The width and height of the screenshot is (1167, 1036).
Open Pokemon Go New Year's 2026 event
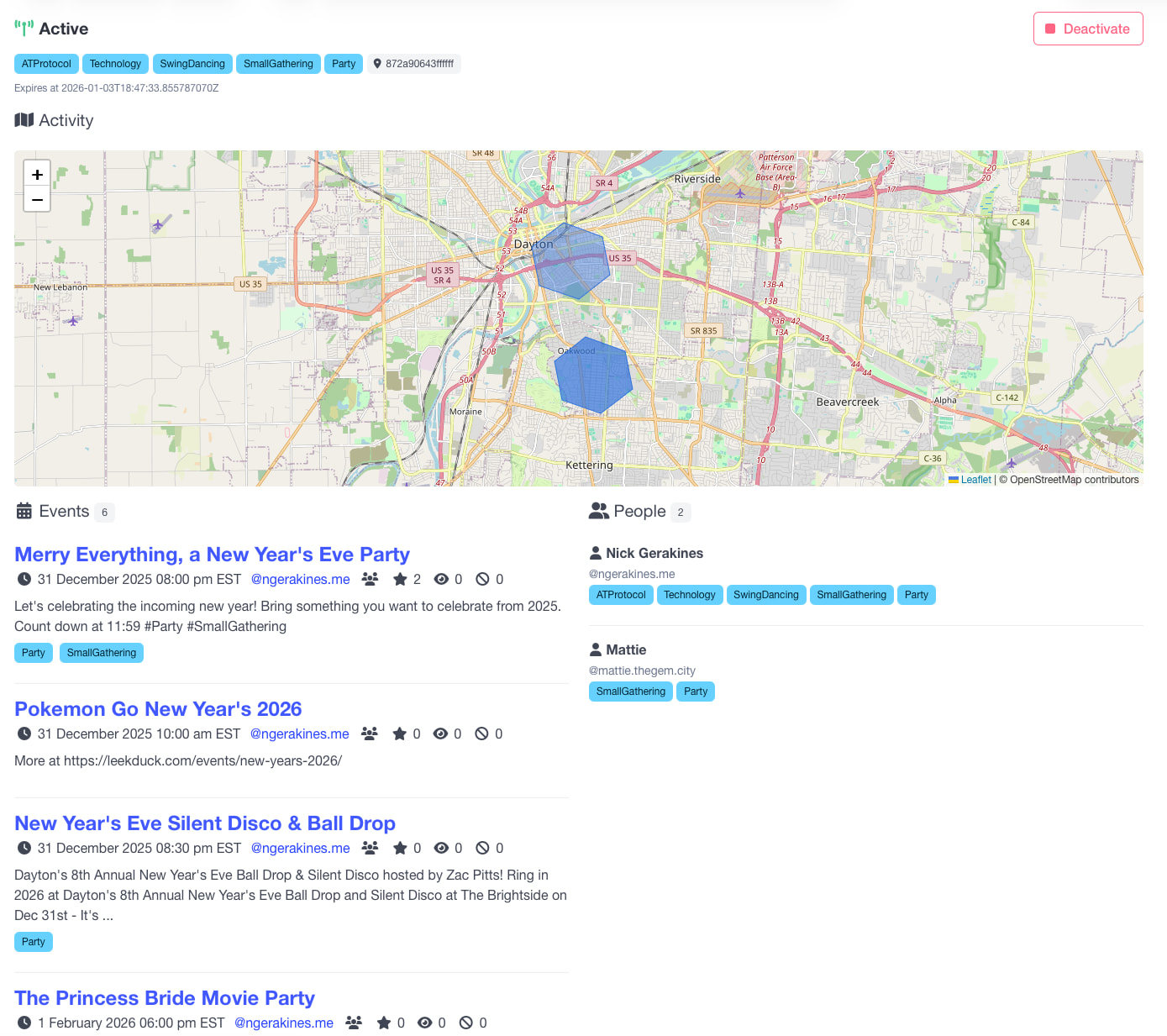158,709
